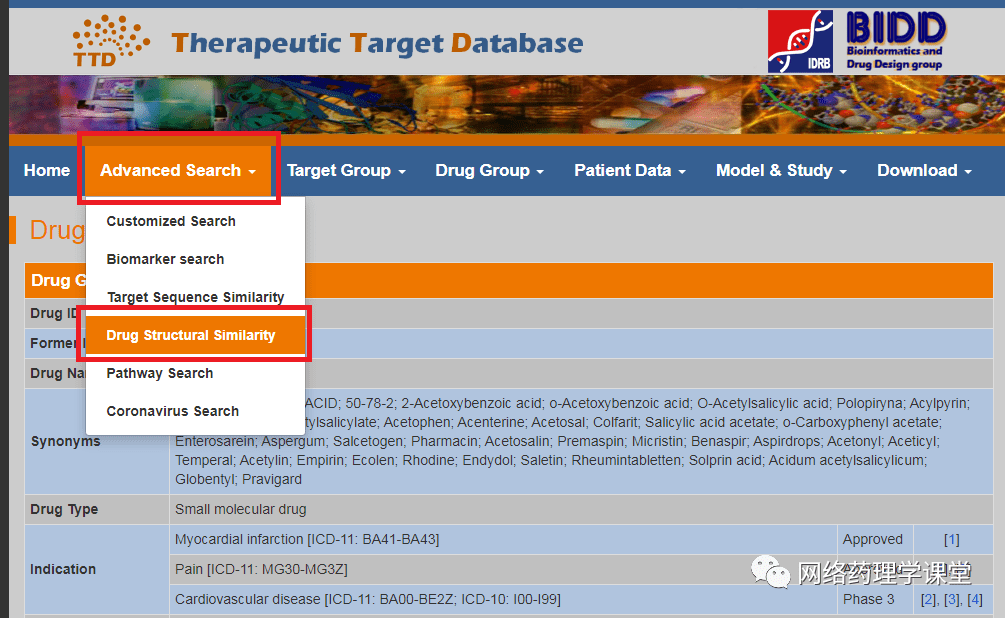
Task: Click the Drug Type row label
Action: tap(64, 510)
